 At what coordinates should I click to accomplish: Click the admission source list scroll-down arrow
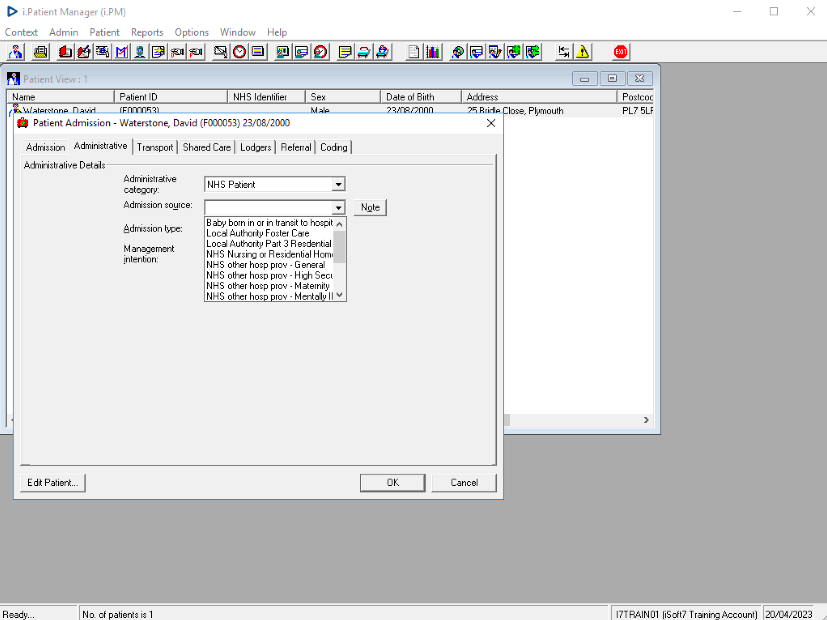(340, 296)
